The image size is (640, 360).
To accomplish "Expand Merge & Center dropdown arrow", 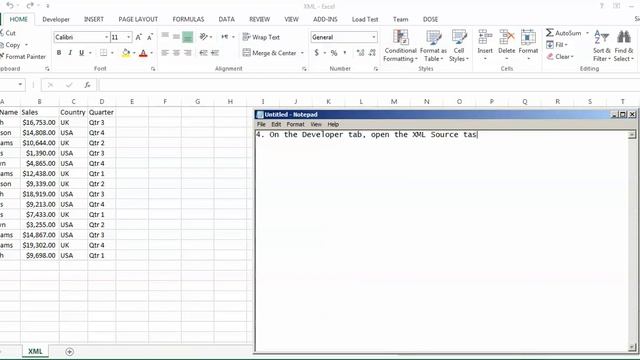I will pos(302,53).
